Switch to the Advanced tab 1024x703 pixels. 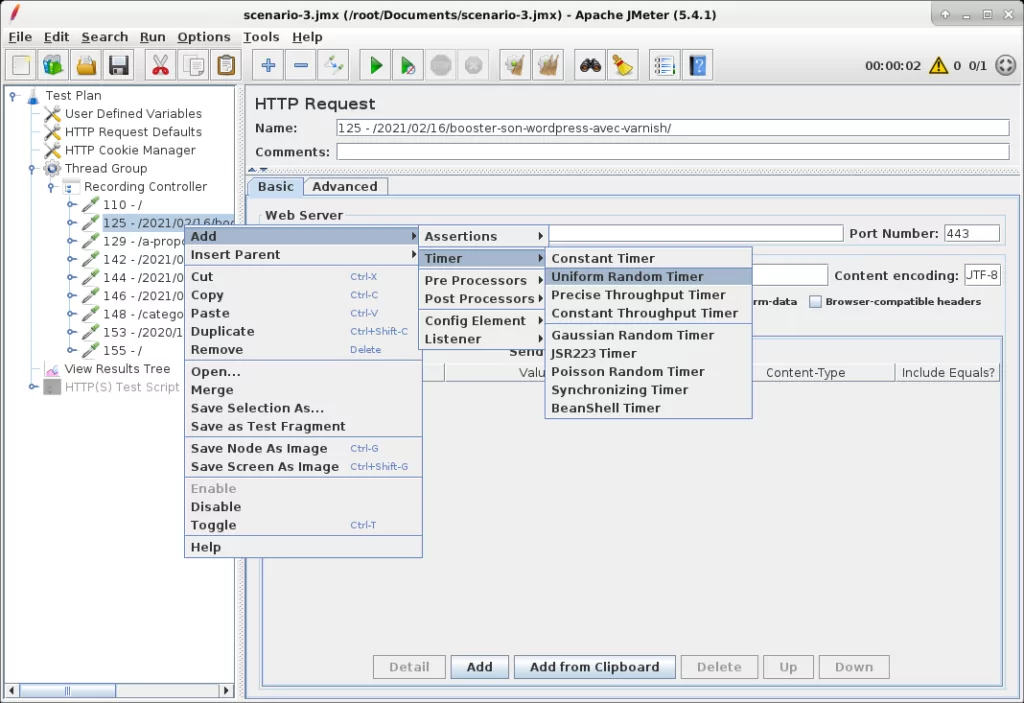coord(345,187)
